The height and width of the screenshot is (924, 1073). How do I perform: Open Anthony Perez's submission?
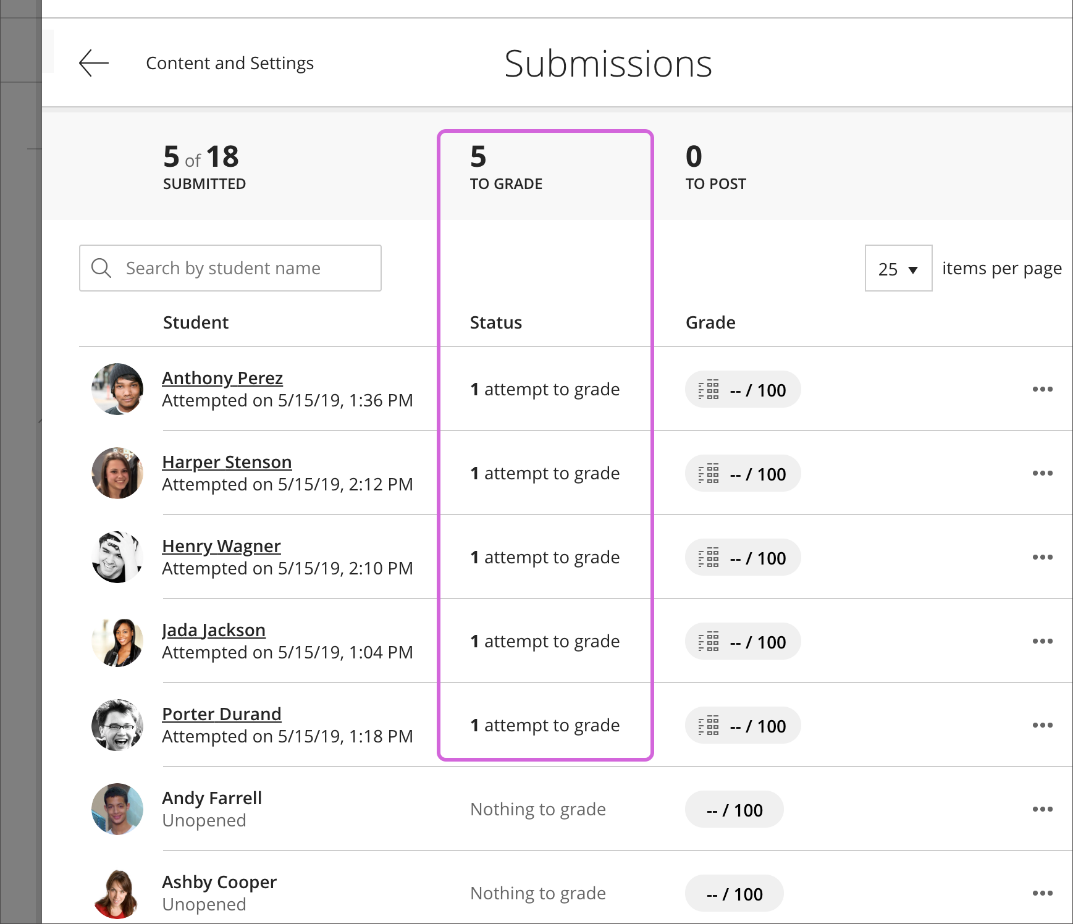[x=222, y=377]
